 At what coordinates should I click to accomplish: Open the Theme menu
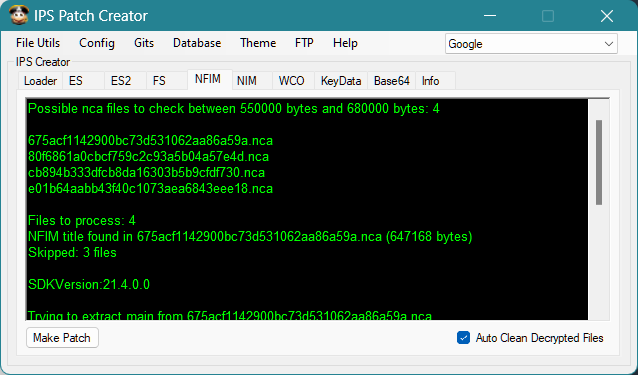click(258, 43)
